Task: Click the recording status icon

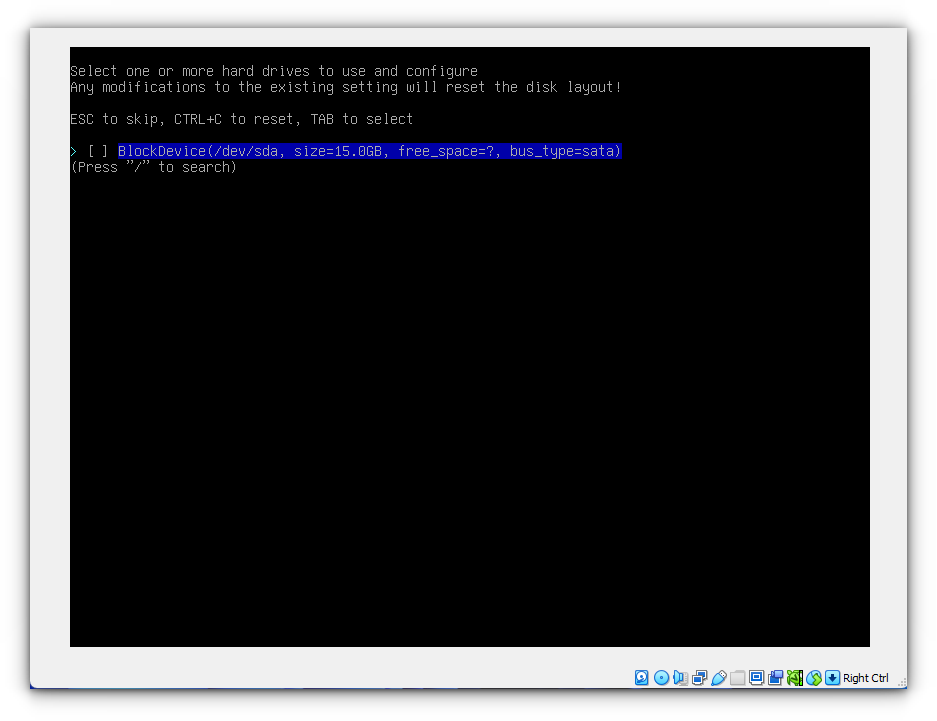Action: [776, 677]
